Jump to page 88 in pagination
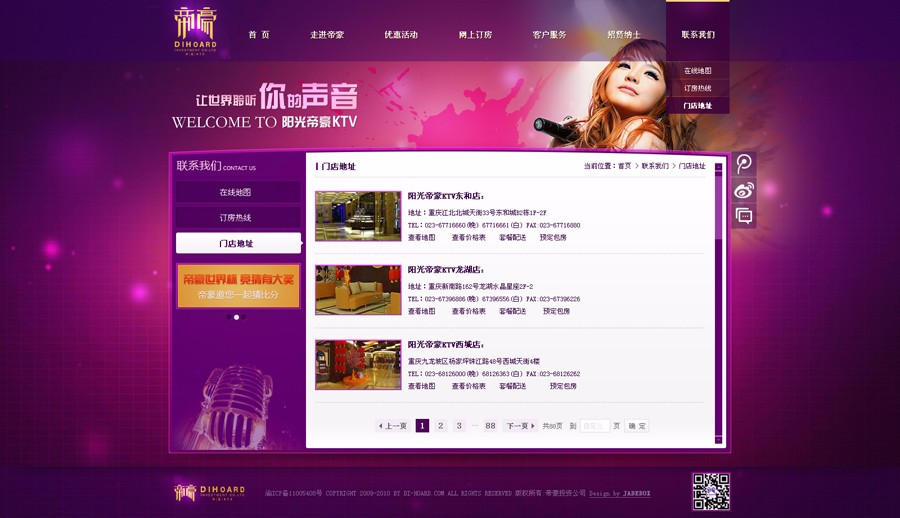The width and height of the screenshot is (900, 518). tap(490, 426)
